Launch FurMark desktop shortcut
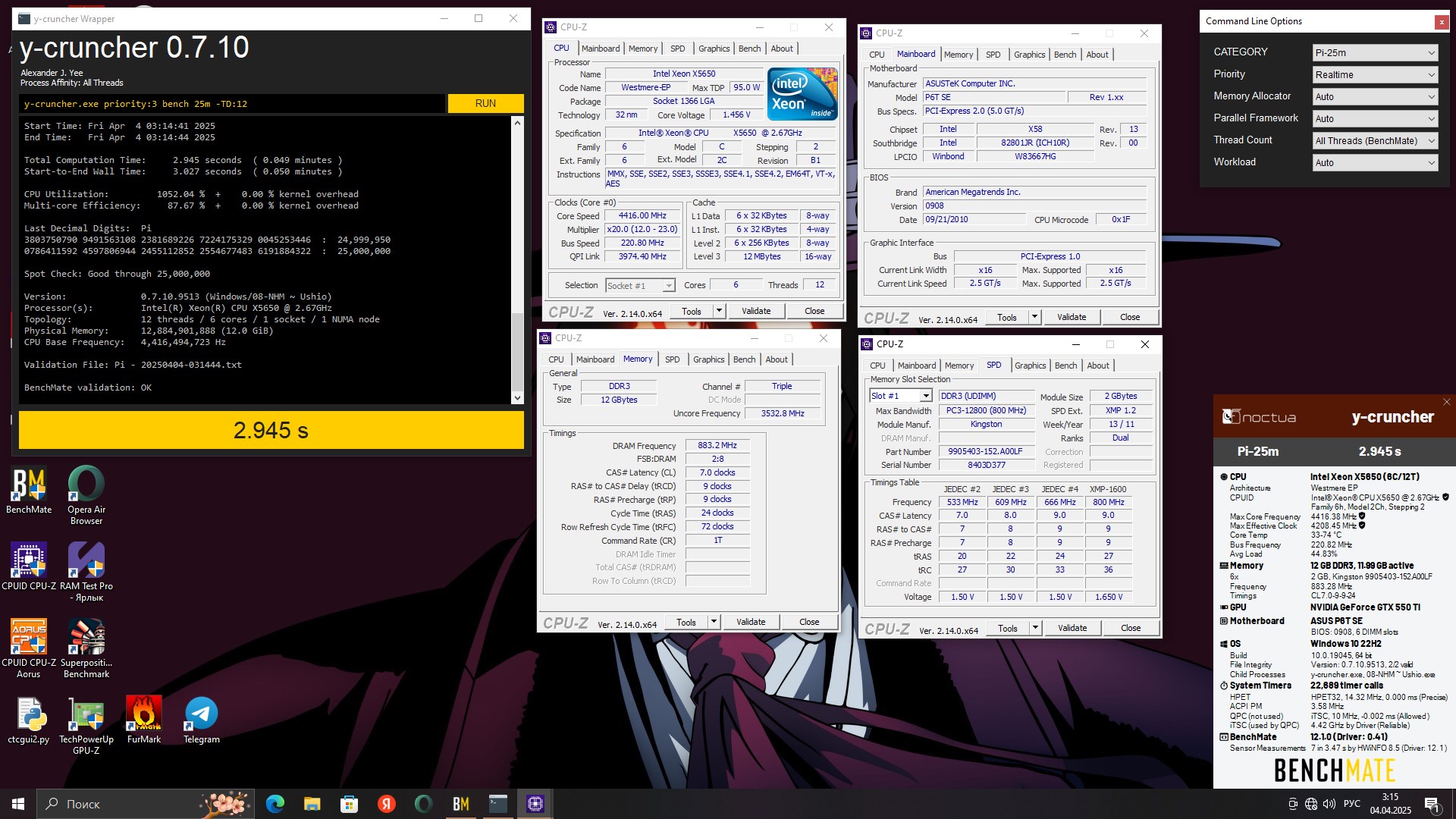 (144, 720)
